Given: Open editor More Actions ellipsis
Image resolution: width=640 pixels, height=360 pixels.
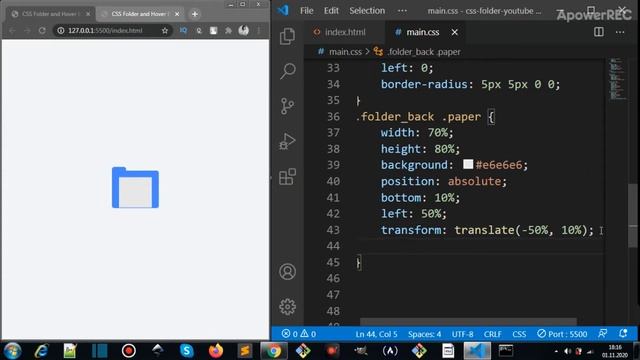Looking at the screenshot, I should (x=620, y=32).
